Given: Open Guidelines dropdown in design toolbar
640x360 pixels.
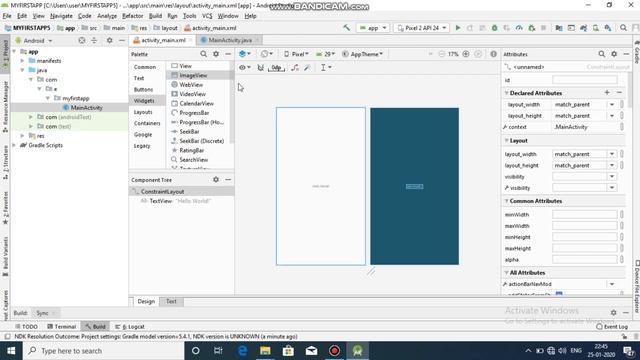Looking at the screenshot, I should pyautogui.click(x=326, y=67).
